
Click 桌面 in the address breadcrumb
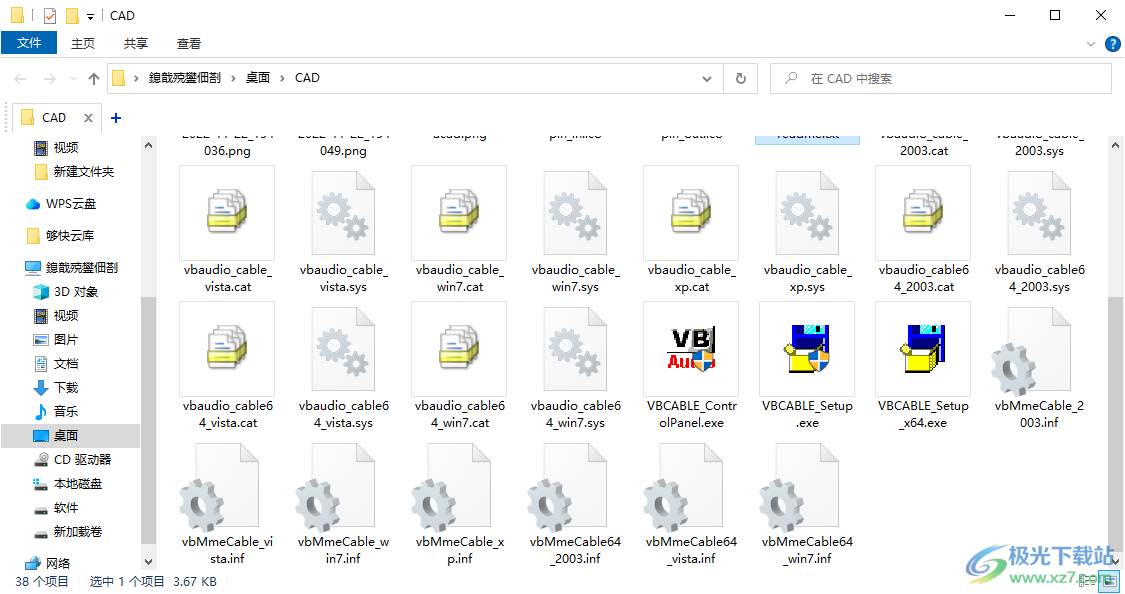[258, 77]
